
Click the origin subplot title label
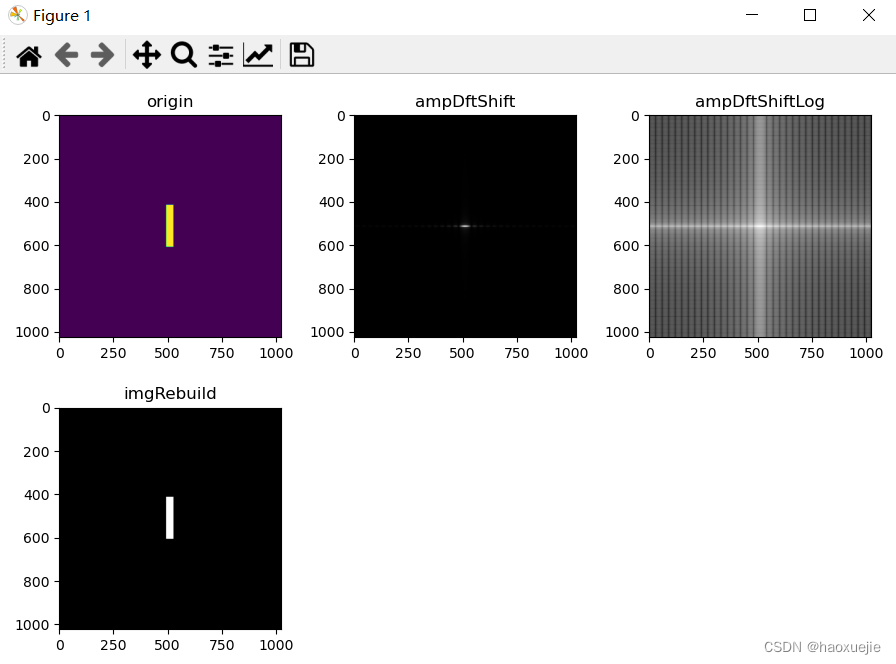point(170,101)
